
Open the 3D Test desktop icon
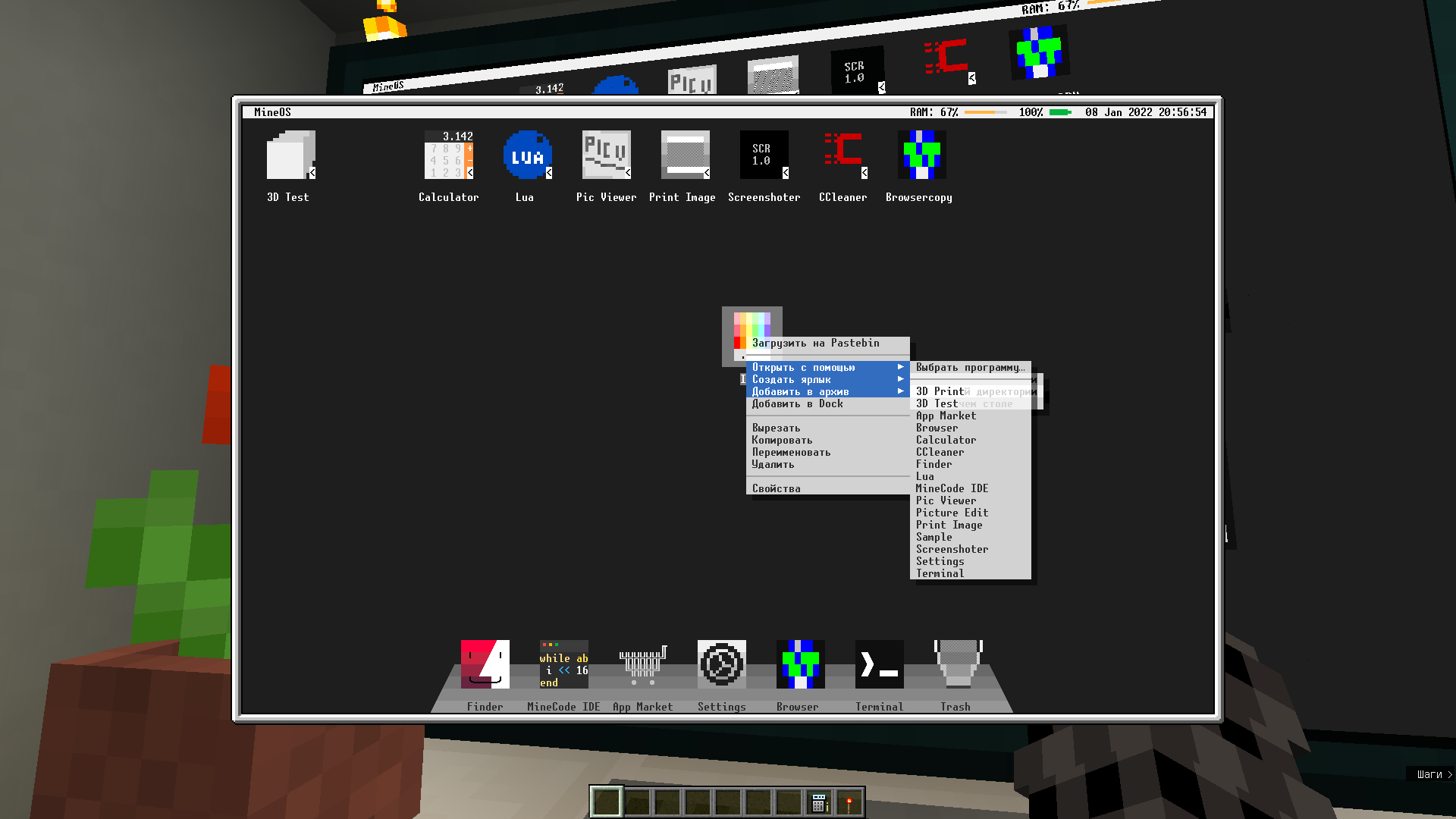click(290, 155)
